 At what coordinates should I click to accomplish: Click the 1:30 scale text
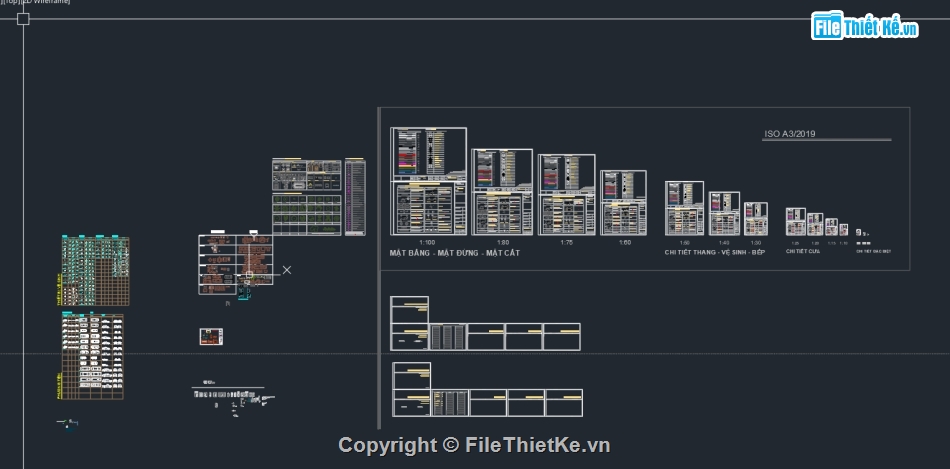[x=756, y=242]
